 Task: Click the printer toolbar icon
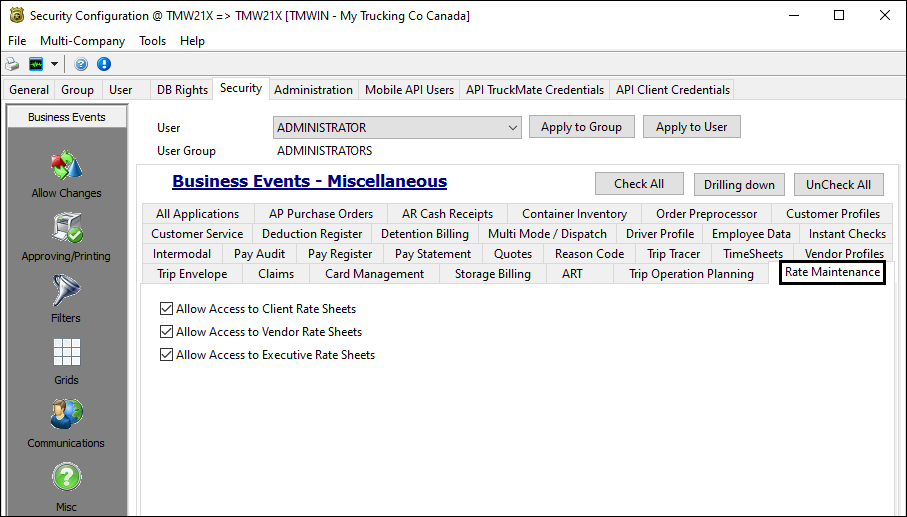(12, 64)
